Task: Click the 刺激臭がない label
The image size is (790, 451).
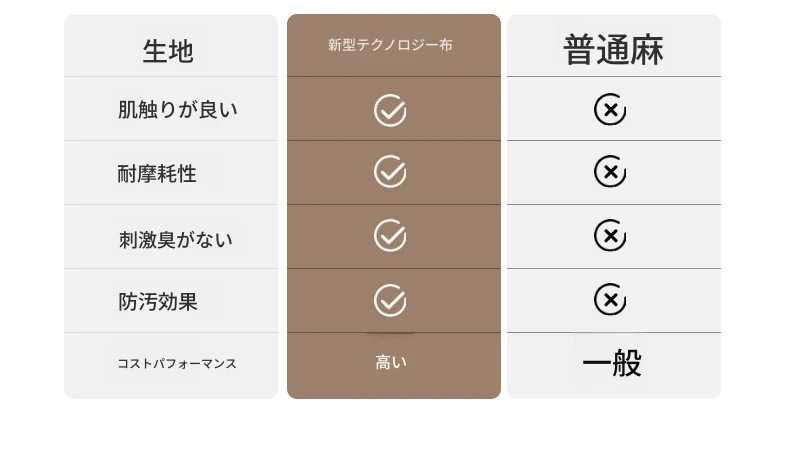Action: (x=176, y=240)
